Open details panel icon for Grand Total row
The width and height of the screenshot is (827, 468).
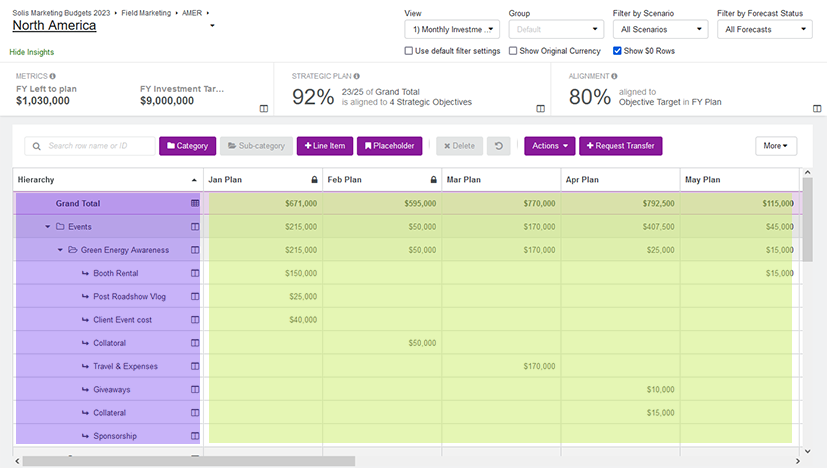tap(195, 203)
